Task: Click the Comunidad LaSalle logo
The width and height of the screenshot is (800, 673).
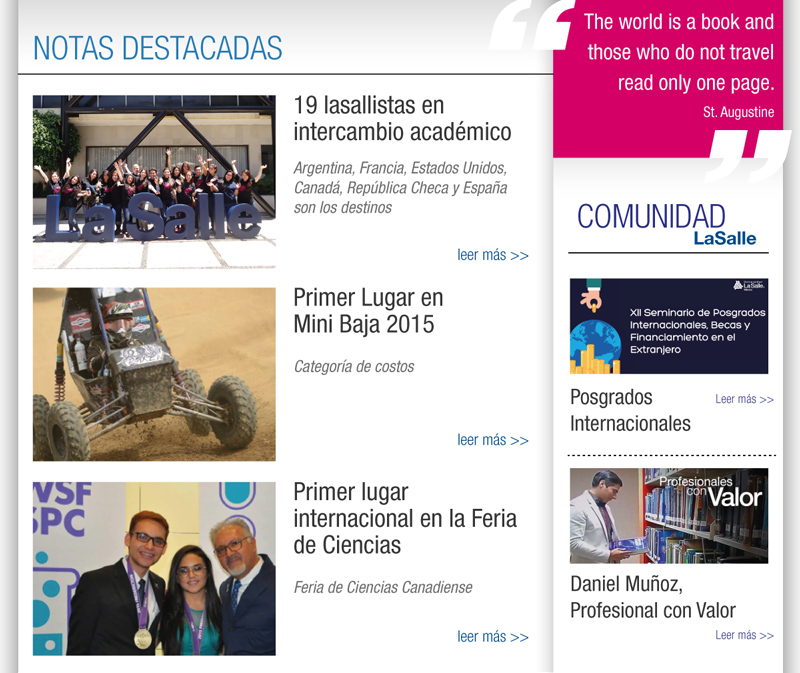Action: pyautogui.click(x=667, y=224)
